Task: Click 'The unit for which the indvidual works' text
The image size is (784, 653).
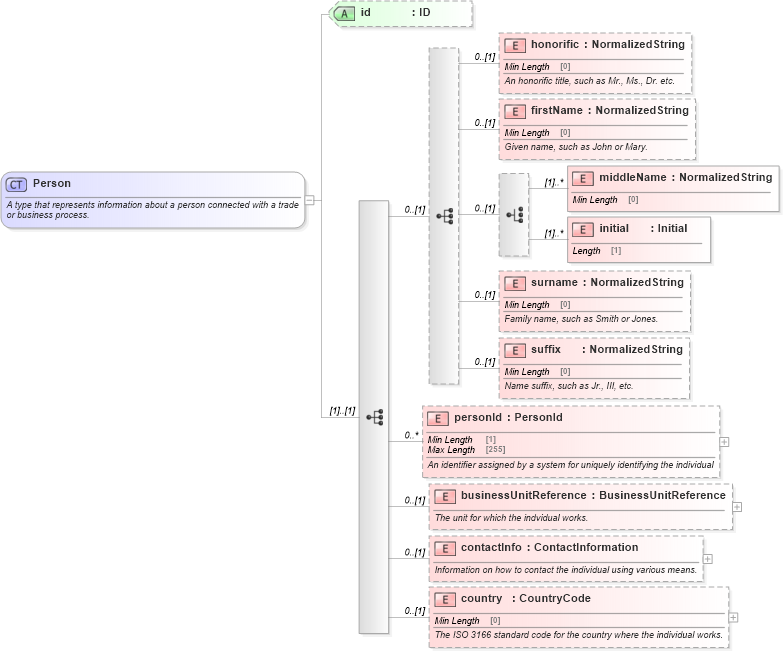Action: (x=511, y=518)
